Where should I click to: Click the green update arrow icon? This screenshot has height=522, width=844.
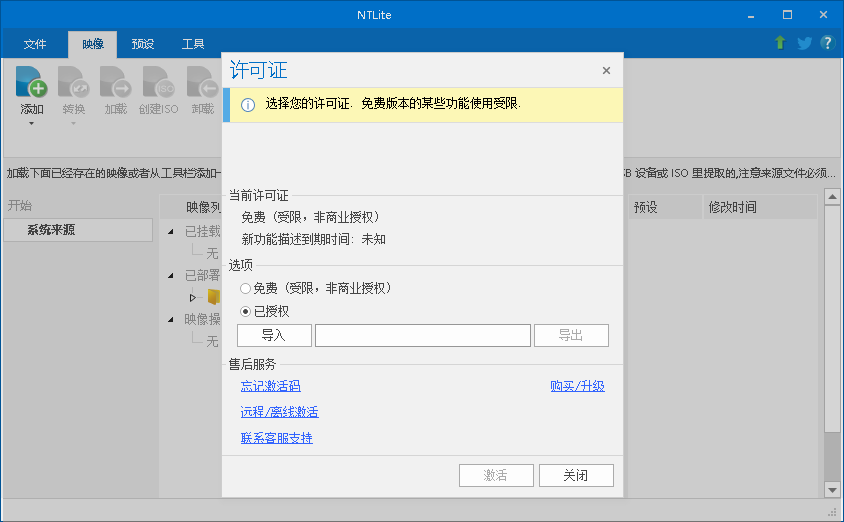click(780, 43)
